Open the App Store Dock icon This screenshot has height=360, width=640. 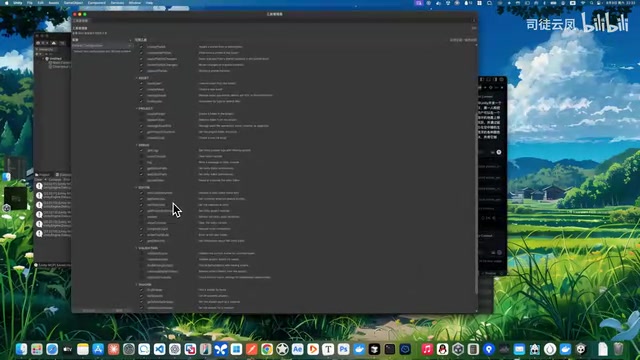(98, 349)
